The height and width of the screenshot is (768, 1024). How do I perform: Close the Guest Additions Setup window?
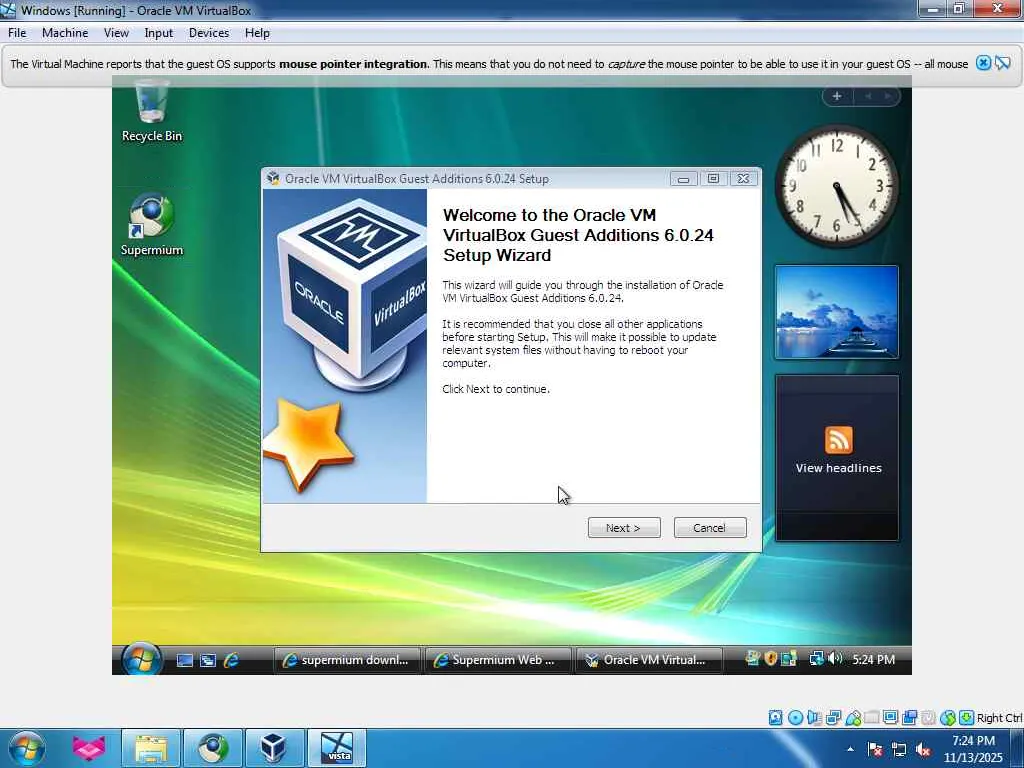coord(743,179)
